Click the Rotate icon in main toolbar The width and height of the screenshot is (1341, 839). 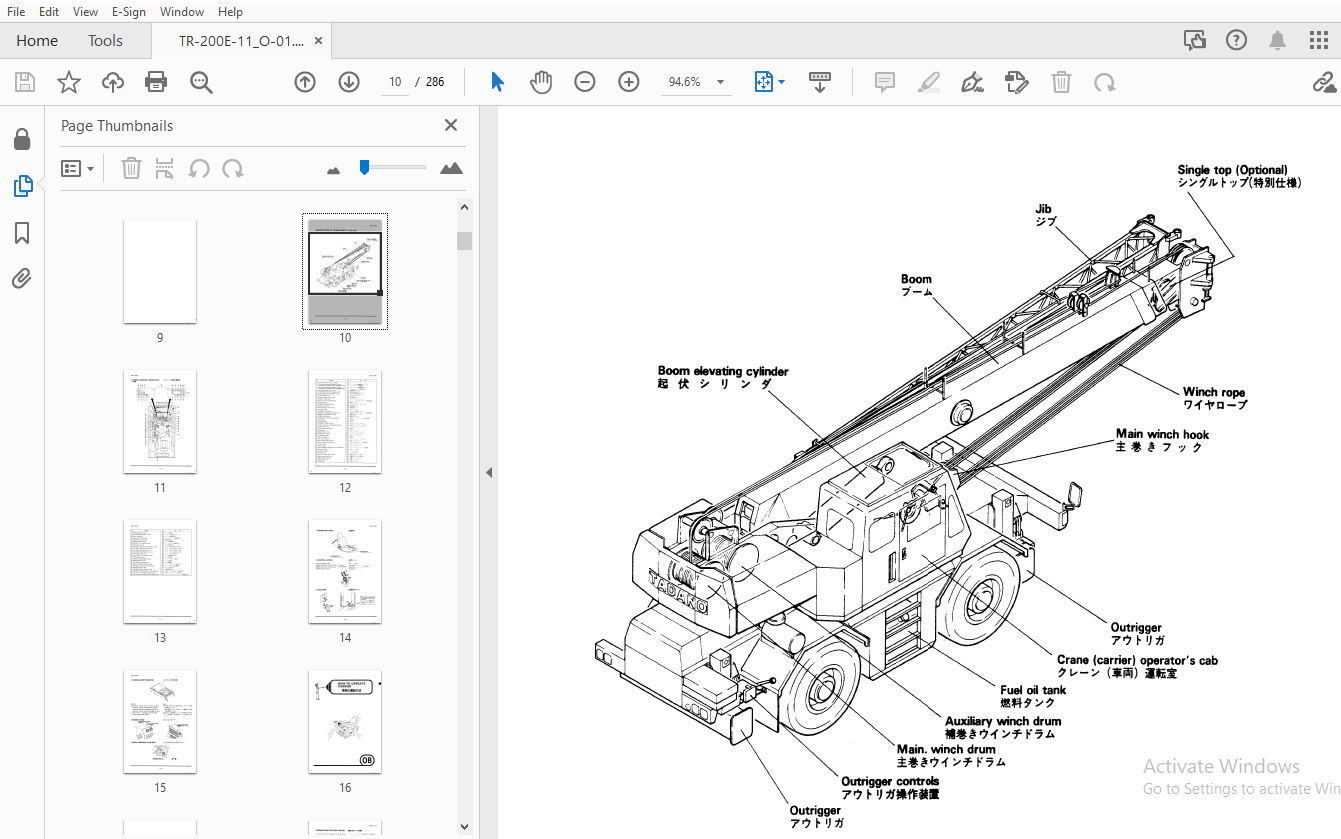tap(1105, 82)
